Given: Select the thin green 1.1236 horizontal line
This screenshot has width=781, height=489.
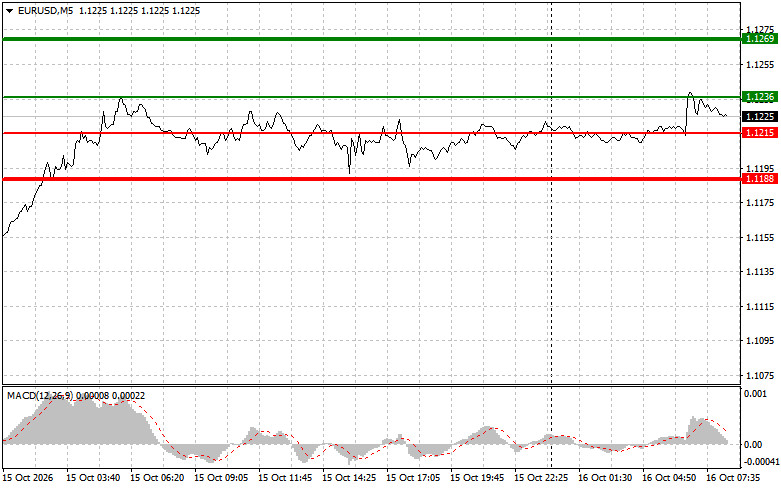Looking at the screenshot, I should point(372,97).
